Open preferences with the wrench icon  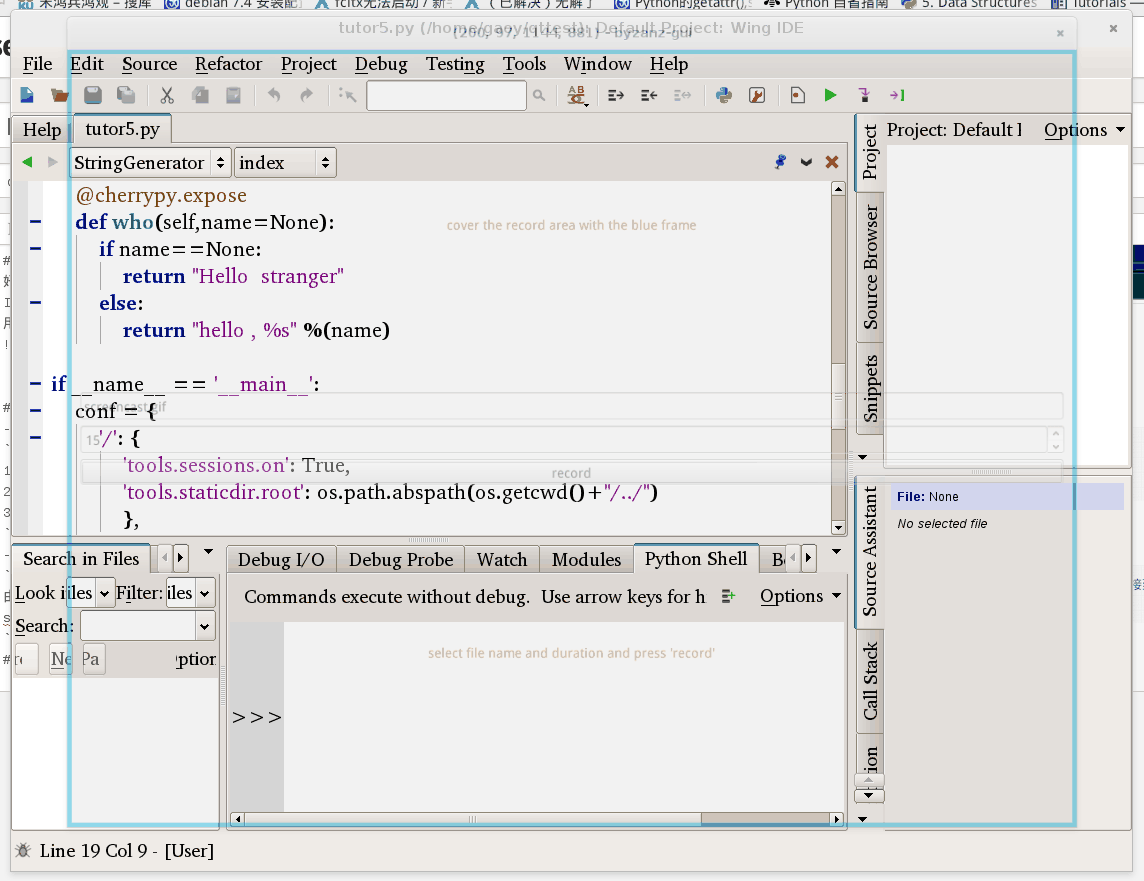757,94
